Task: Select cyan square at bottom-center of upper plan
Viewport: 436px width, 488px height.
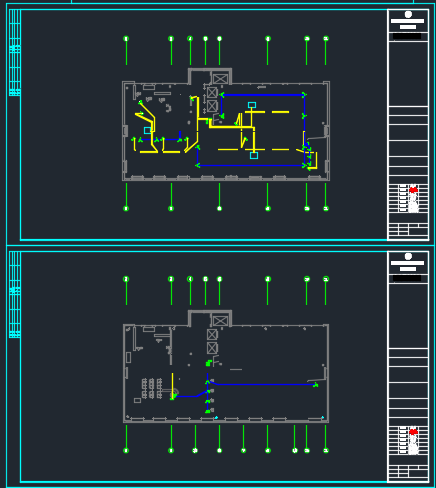Action: coord(254,155)
